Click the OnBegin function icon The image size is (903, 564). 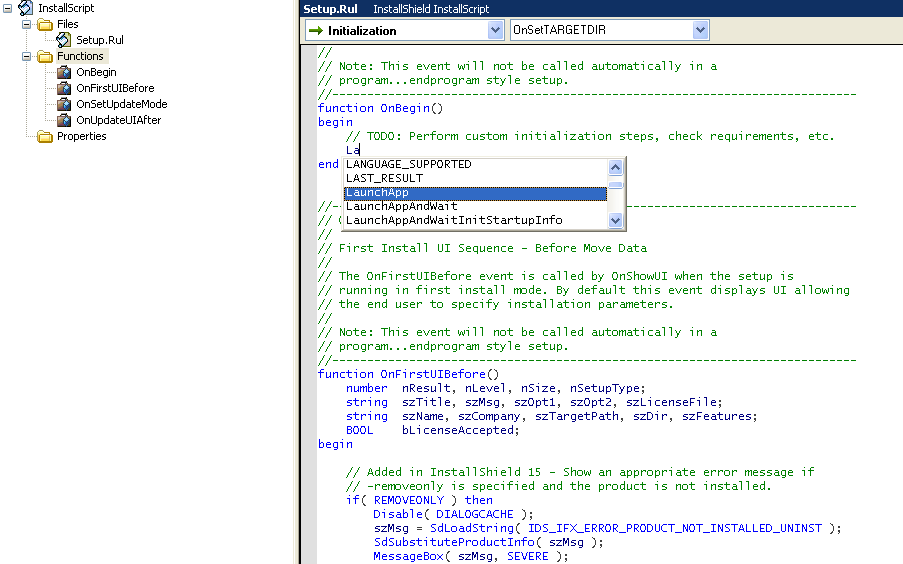pos(64,72)
